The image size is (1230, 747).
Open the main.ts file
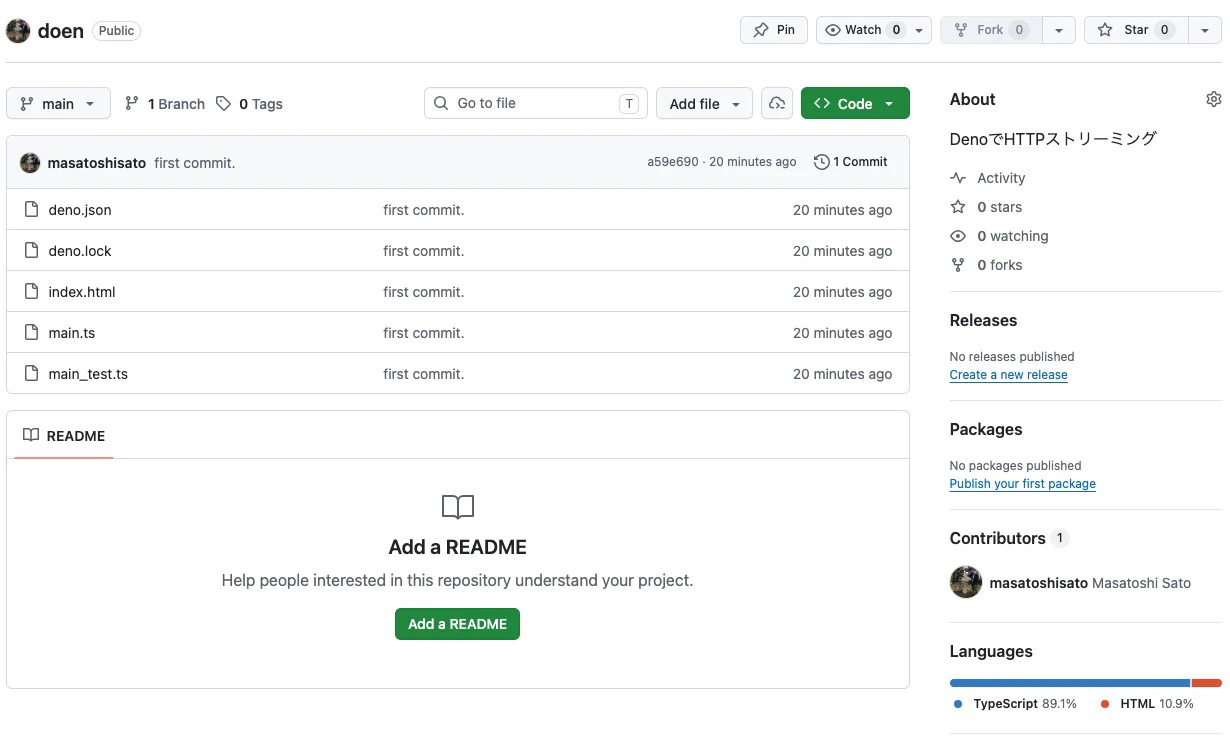(x=72, y=333)
